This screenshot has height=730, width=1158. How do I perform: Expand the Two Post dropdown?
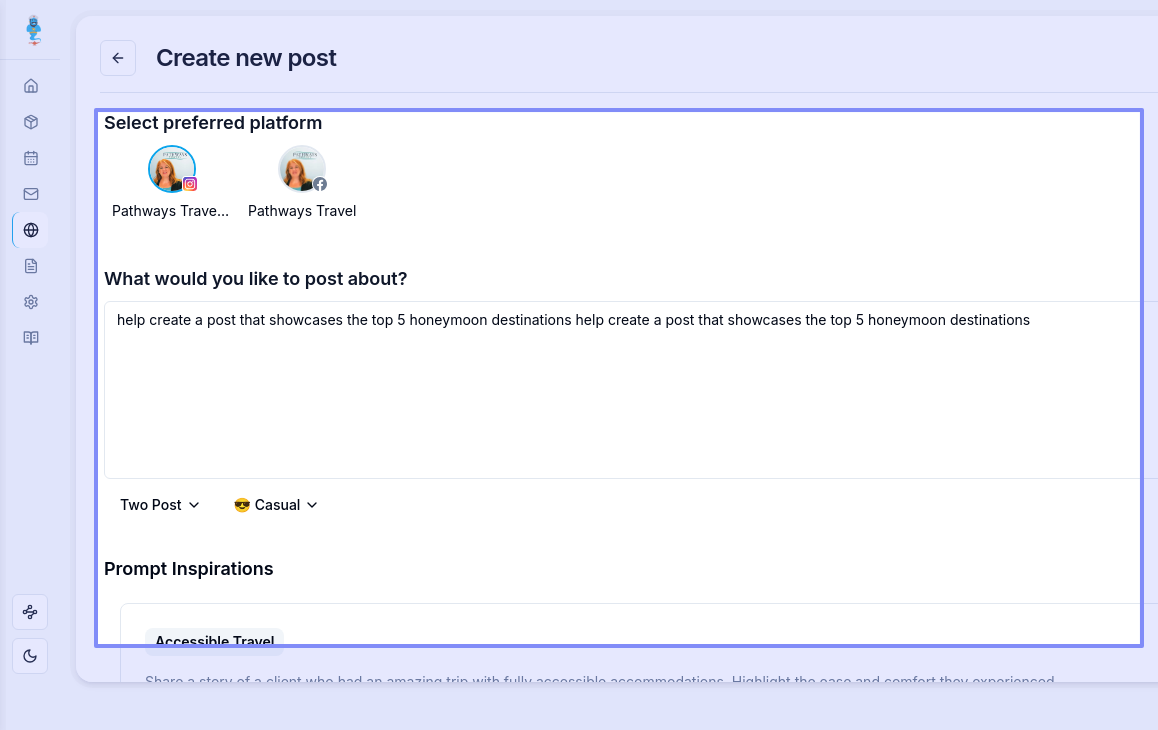point(160,505)
